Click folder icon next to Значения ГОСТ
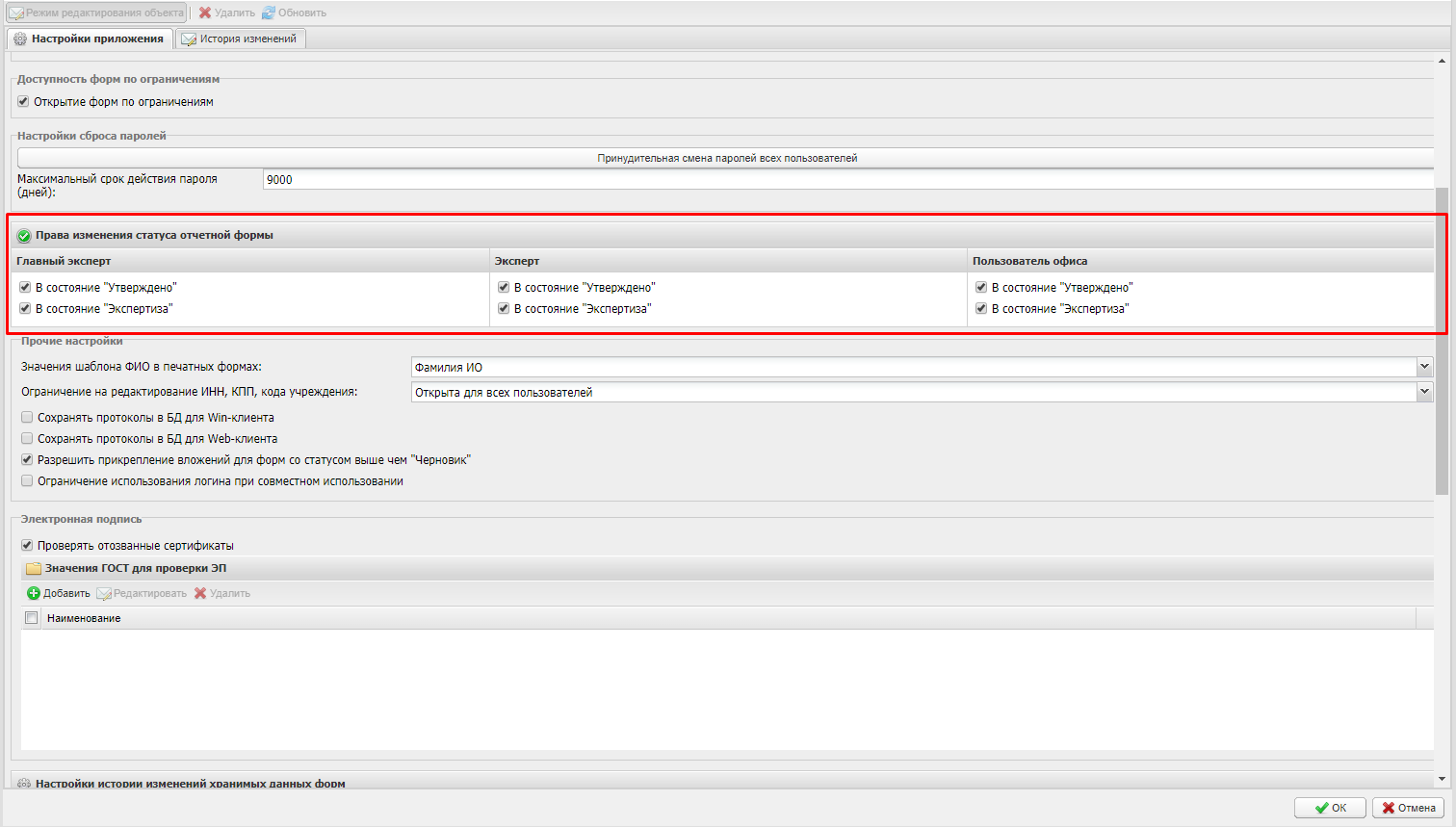Viewport: 1456px width, 827px height. pos(34,568)
